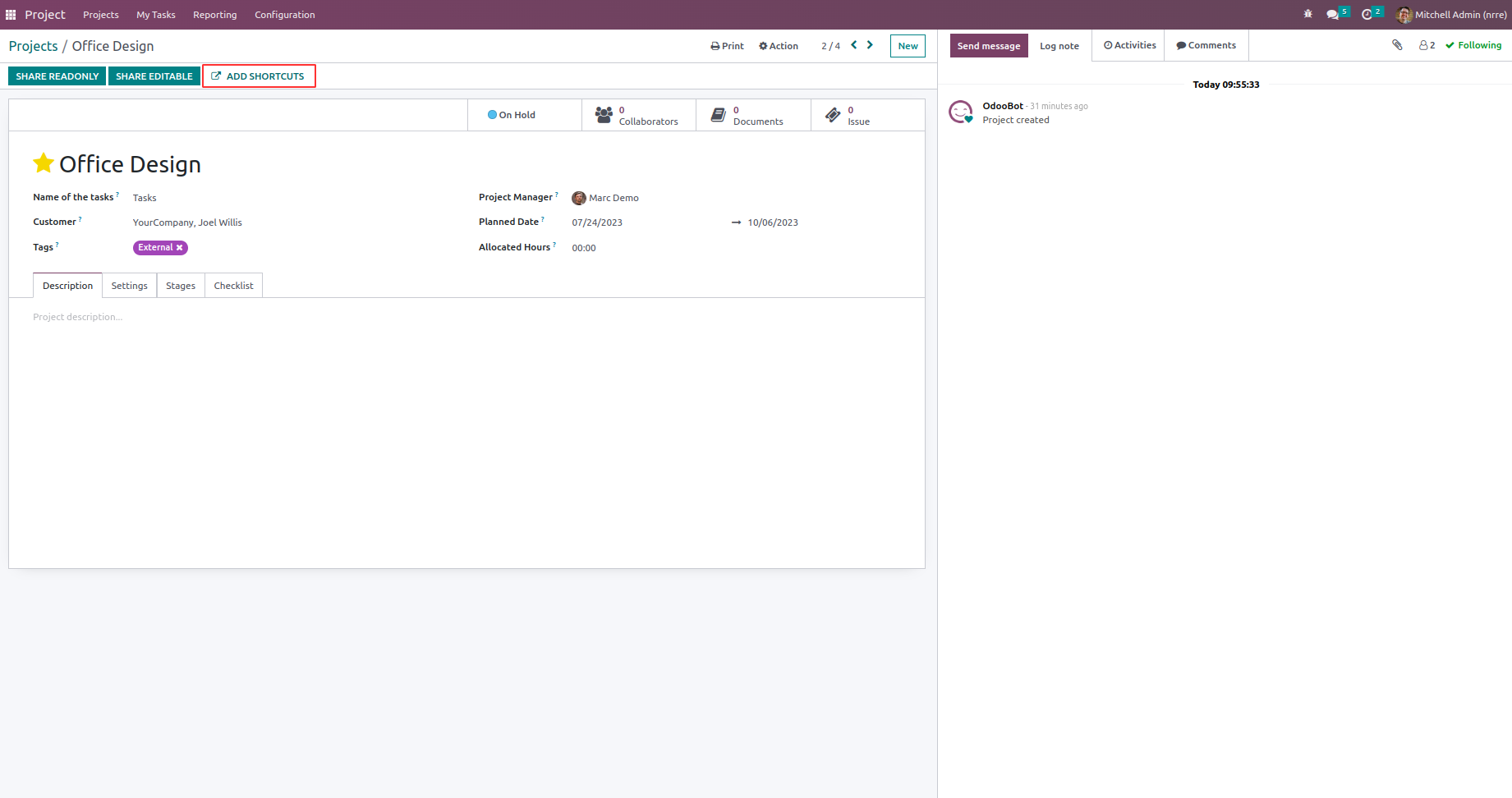Go back via Projects breadcrumb
The height and width of the screenshot is (798, 1512).
(x=34, y=46)
